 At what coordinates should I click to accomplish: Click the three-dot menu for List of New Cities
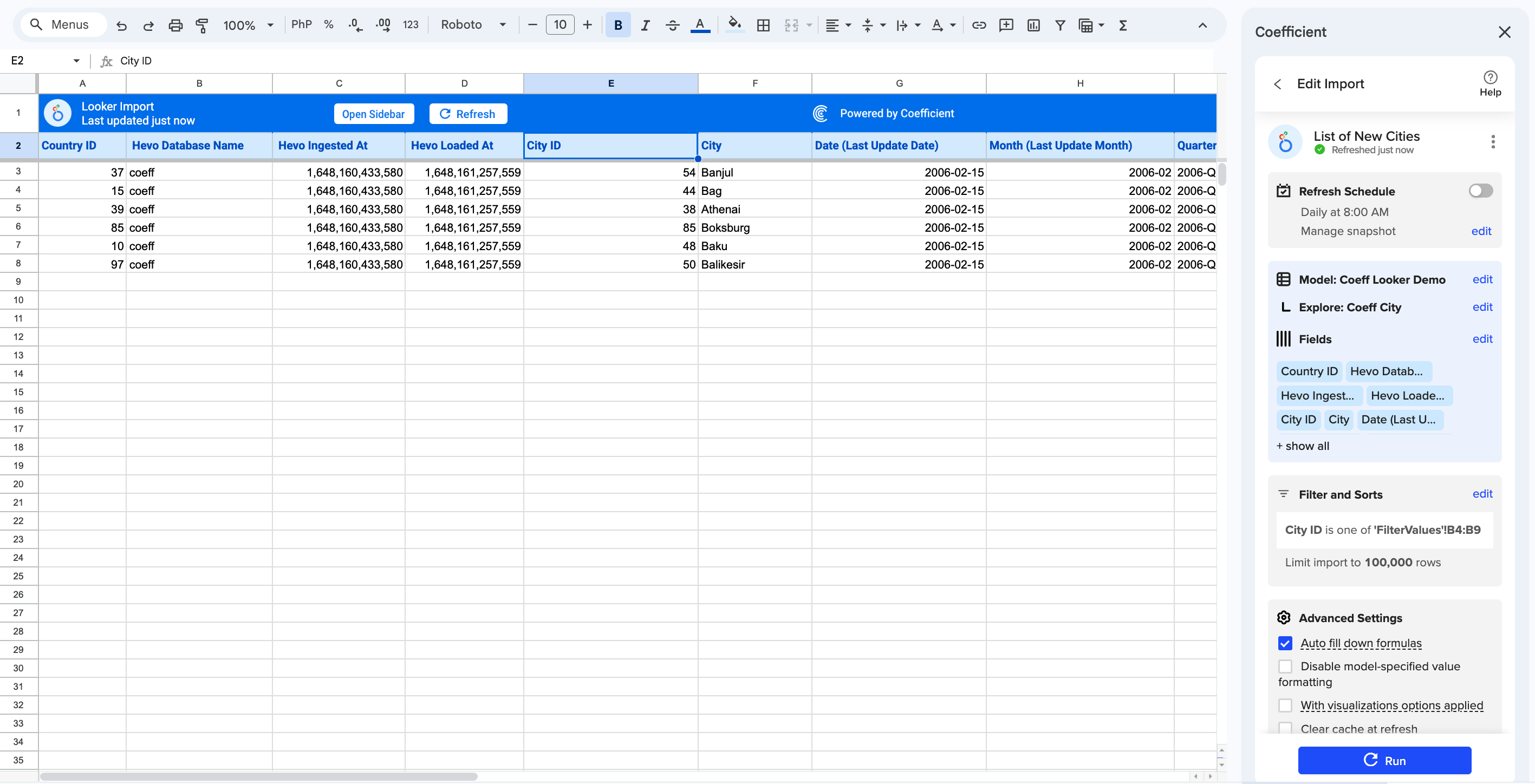pos(1493,142)
